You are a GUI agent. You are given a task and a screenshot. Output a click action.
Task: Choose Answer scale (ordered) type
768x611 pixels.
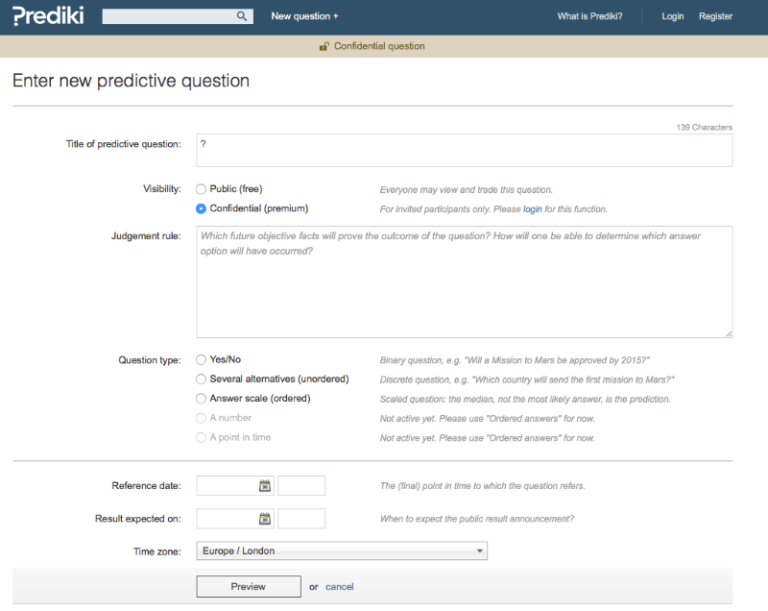click(x=201, y=399)
